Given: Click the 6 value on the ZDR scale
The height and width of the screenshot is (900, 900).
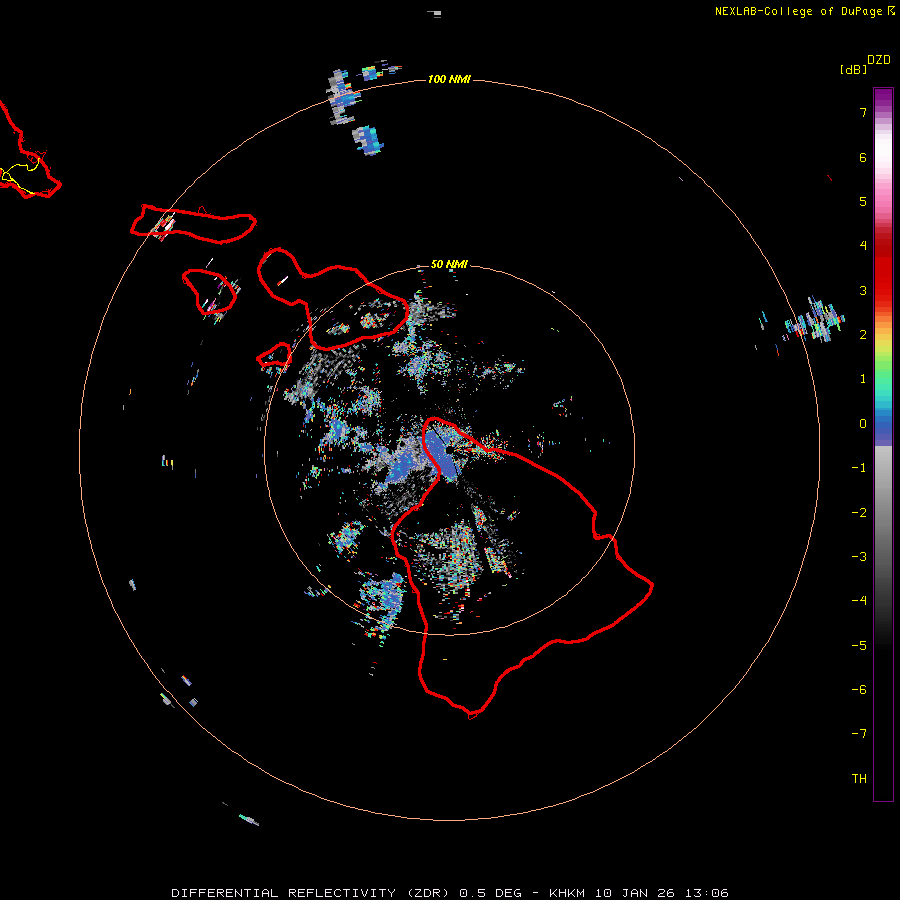Looking at the screenshot, I should coord(863,157).
